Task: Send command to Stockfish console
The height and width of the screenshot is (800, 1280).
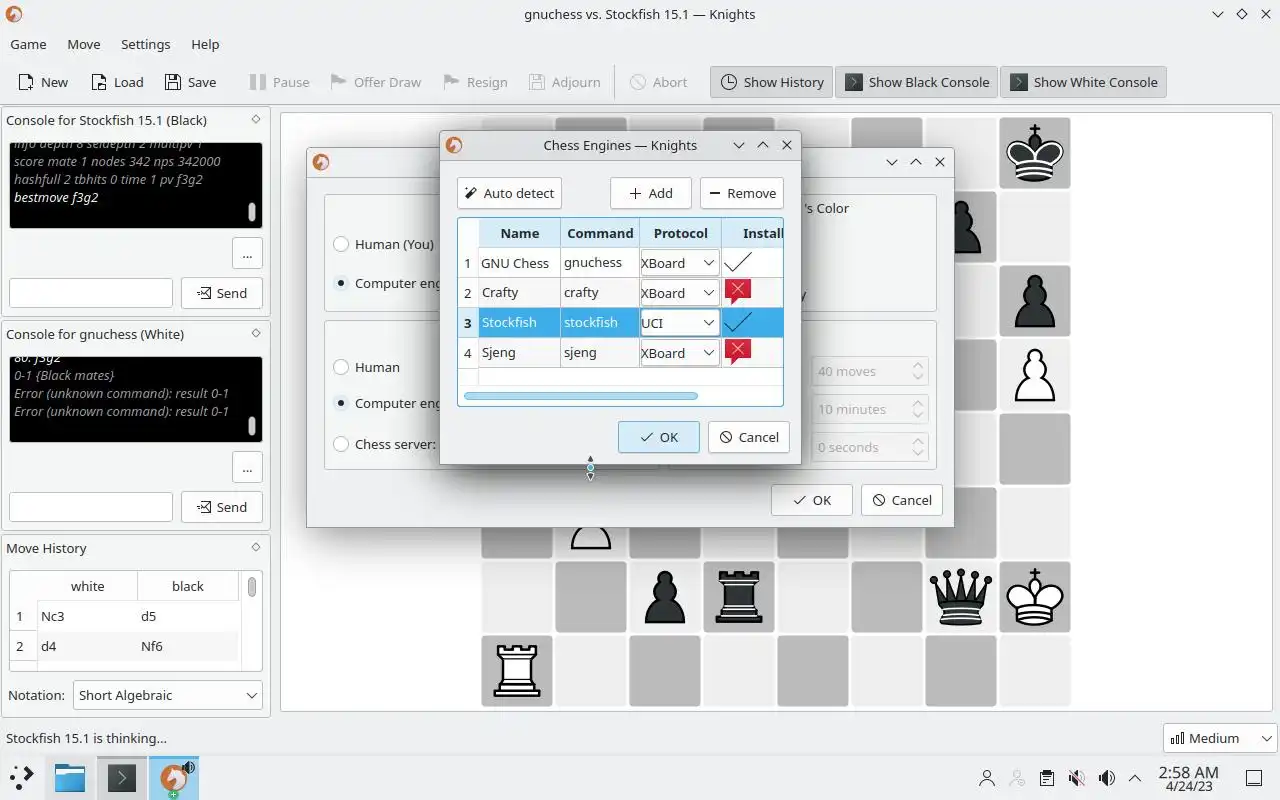Action: pos(221,293)
